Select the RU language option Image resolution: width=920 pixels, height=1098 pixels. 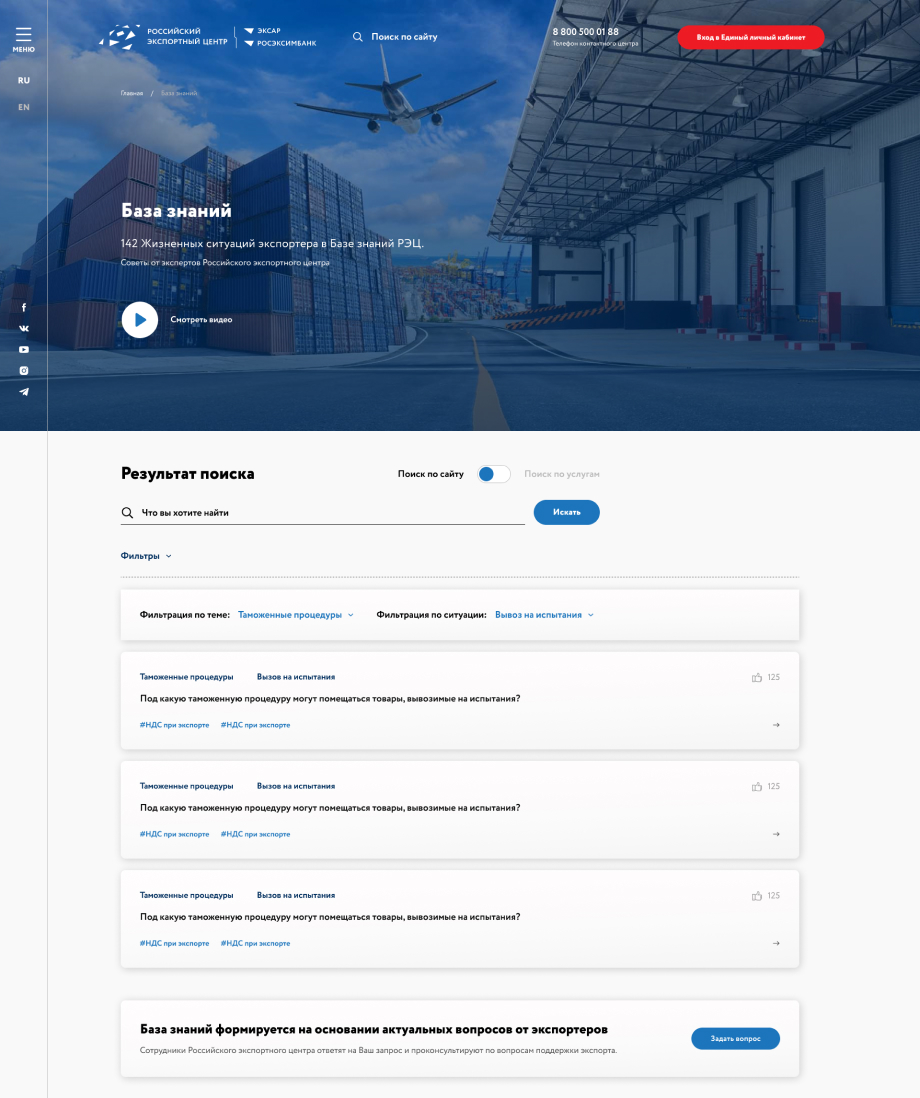point(24,80)
